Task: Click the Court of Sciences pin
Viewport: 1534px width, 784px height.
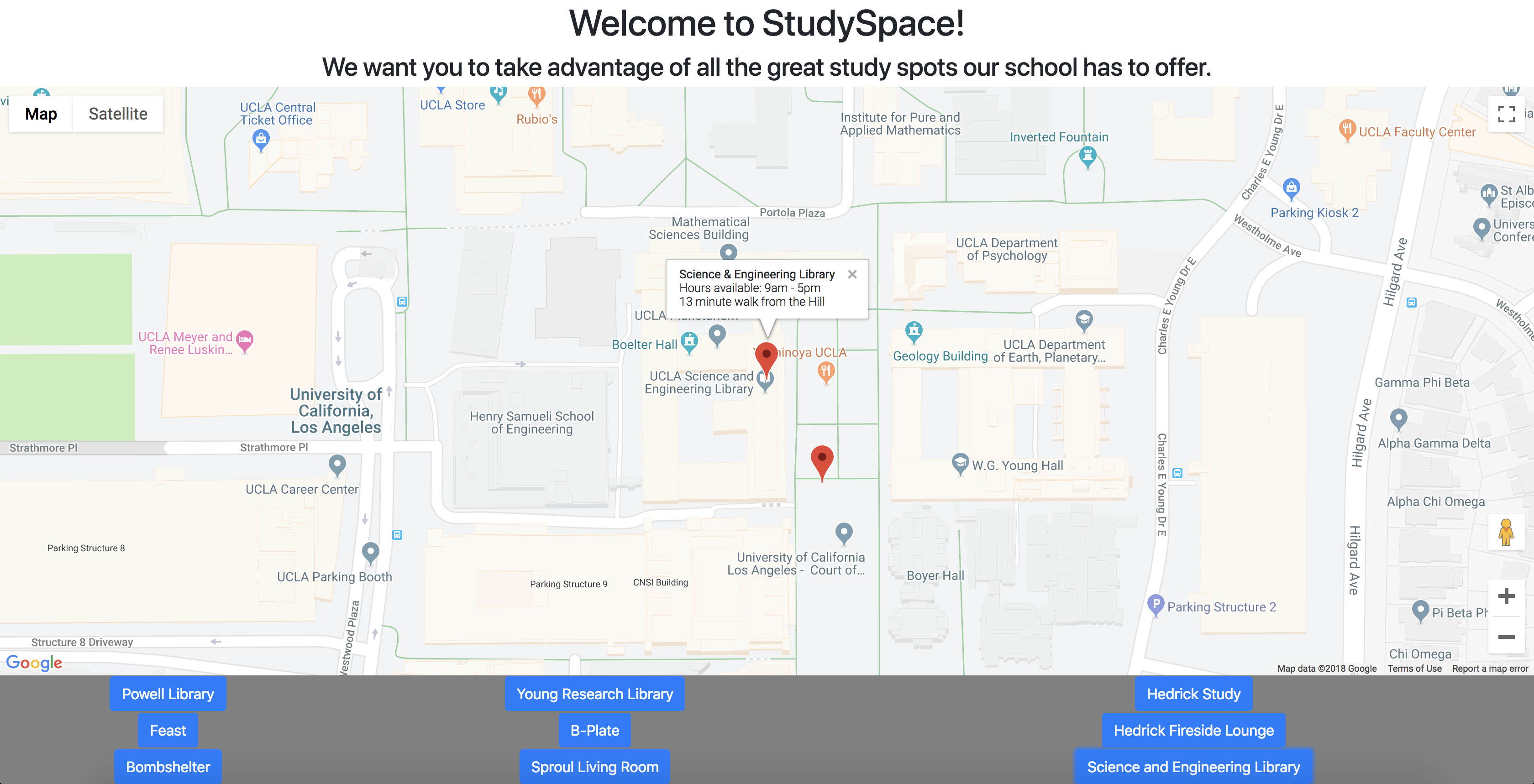Action: click(x=843, y=534)
